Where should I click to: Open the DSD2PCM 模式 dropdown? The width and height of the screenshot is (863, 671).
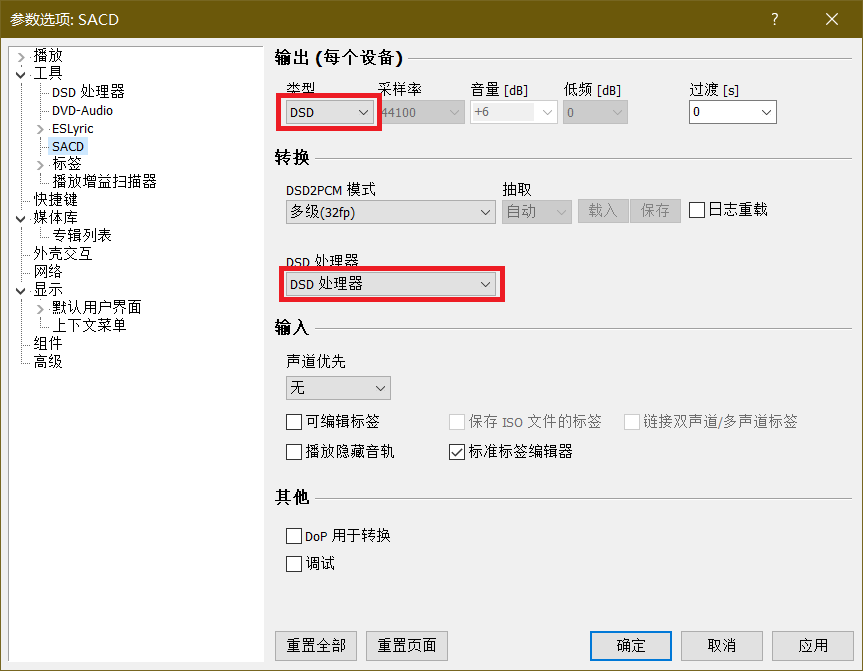click(390, 211)
